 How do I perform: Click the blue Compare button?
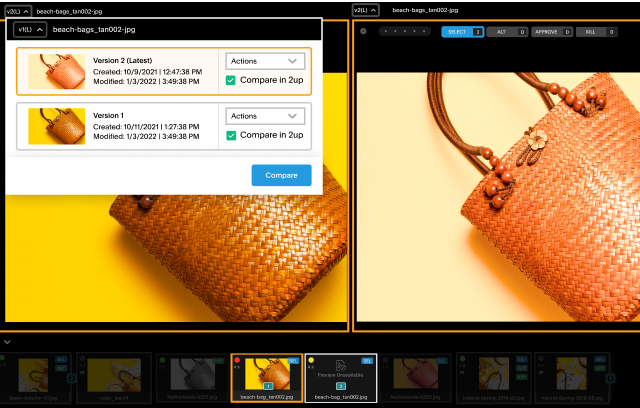281,175
